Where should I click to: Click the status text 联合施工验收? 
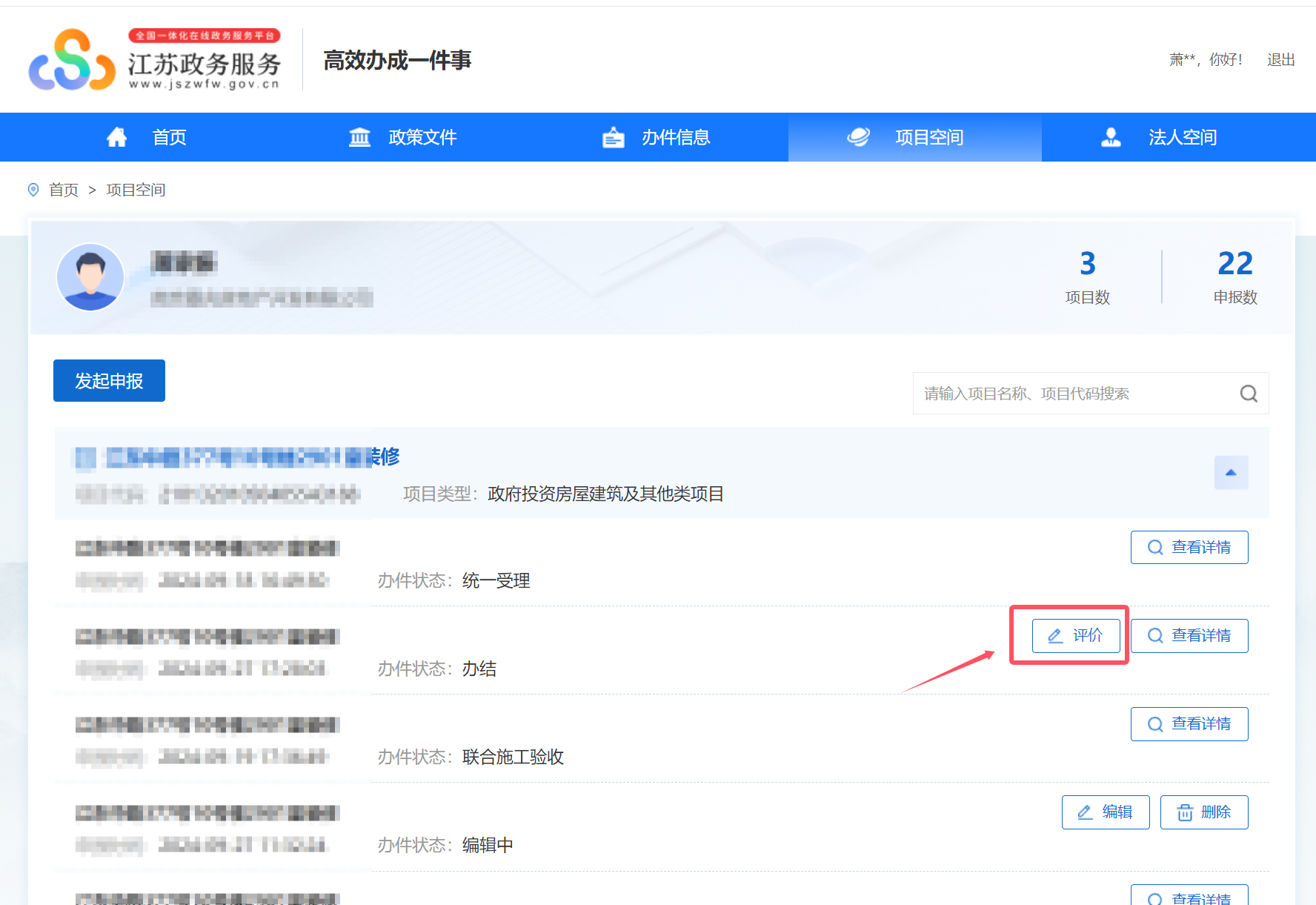click(513, 757)
